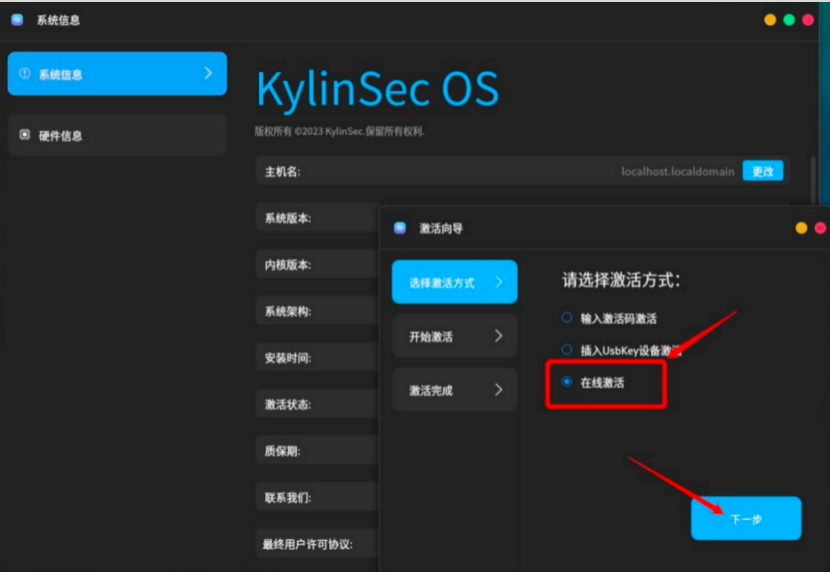Click the chip icon beside 硬件信息
The width and height of the screenshot is (830, 572).
point(24,135)
